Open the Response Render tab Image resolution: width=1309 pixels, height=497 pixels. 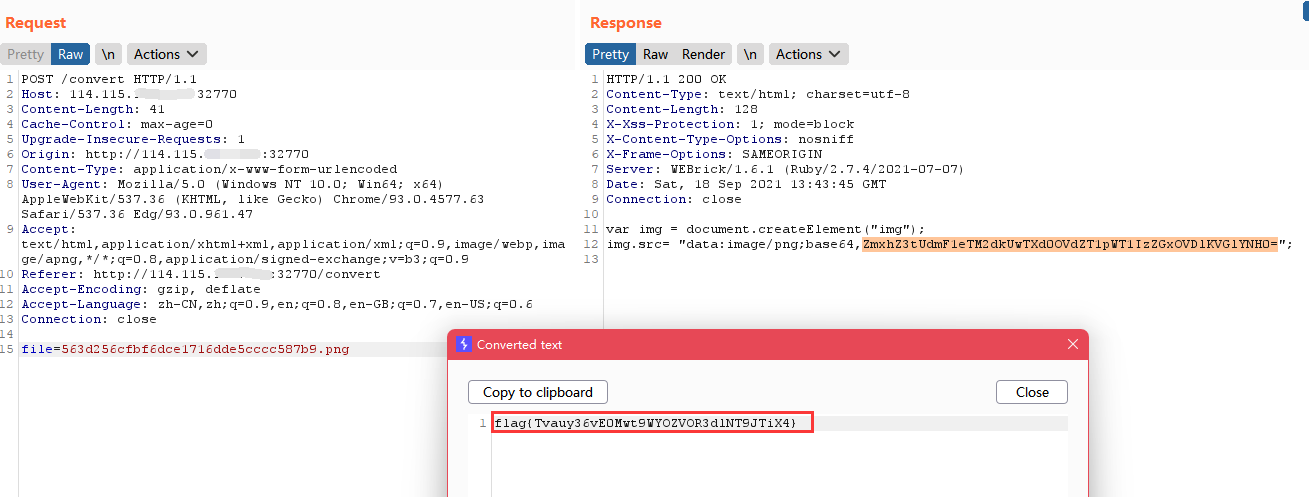click(x=703, y=54)
